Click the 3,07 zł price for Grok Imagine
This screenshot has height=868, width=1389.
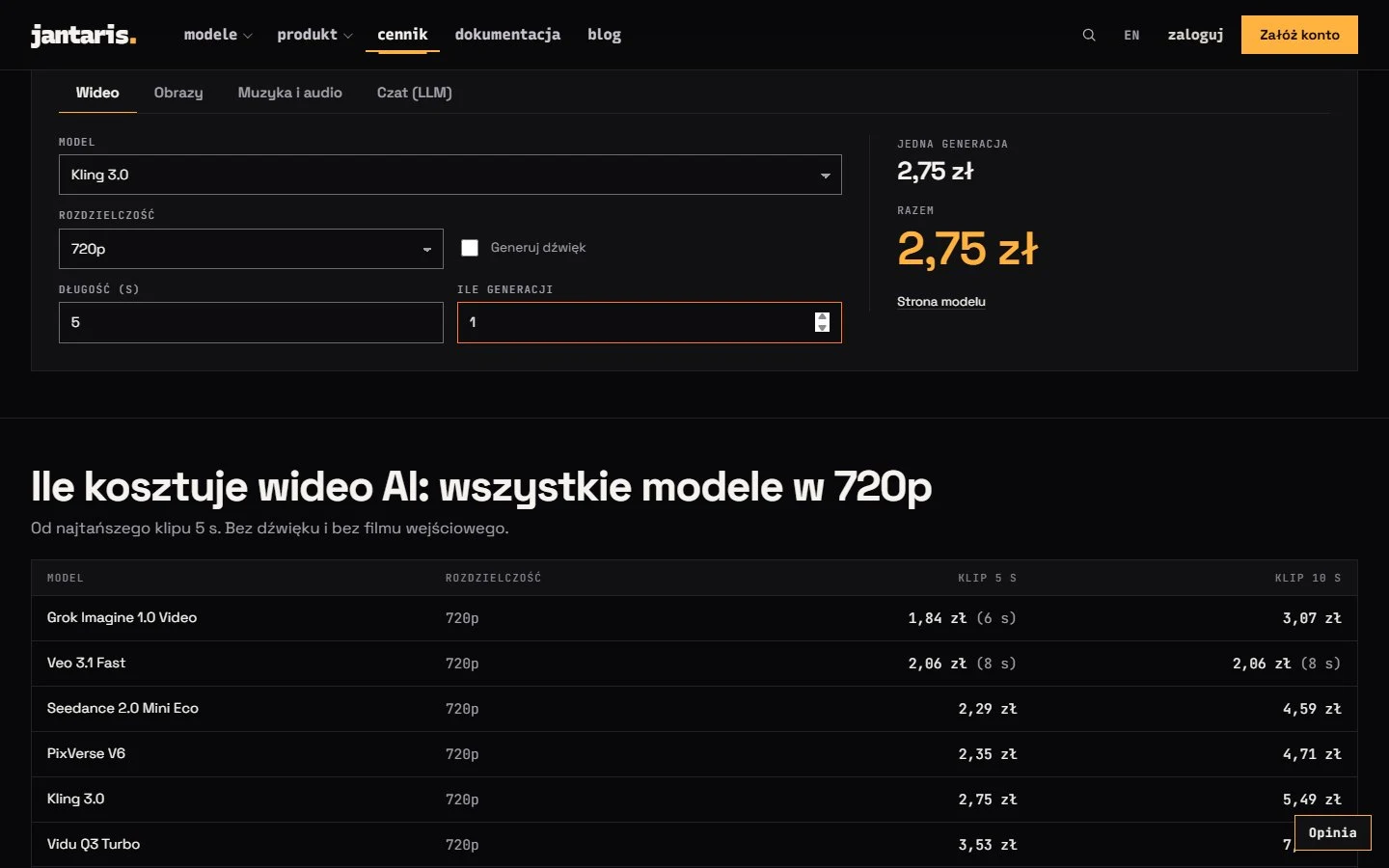pos(1312,618)
